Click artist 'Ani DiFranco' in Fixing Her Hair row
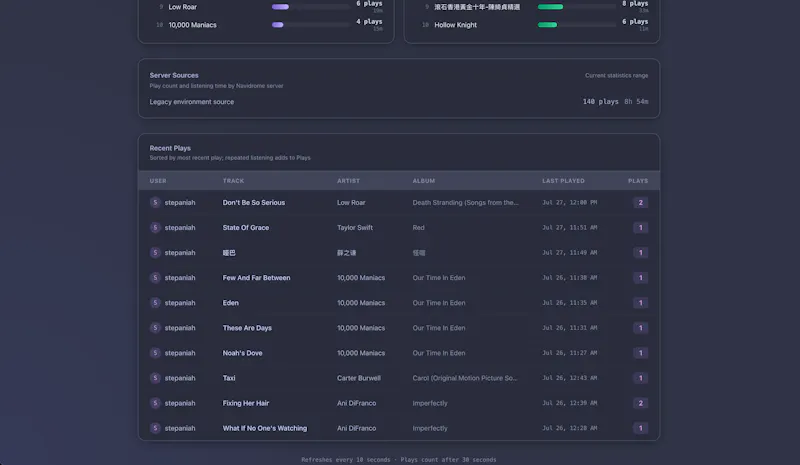 [x=356, y=403]
